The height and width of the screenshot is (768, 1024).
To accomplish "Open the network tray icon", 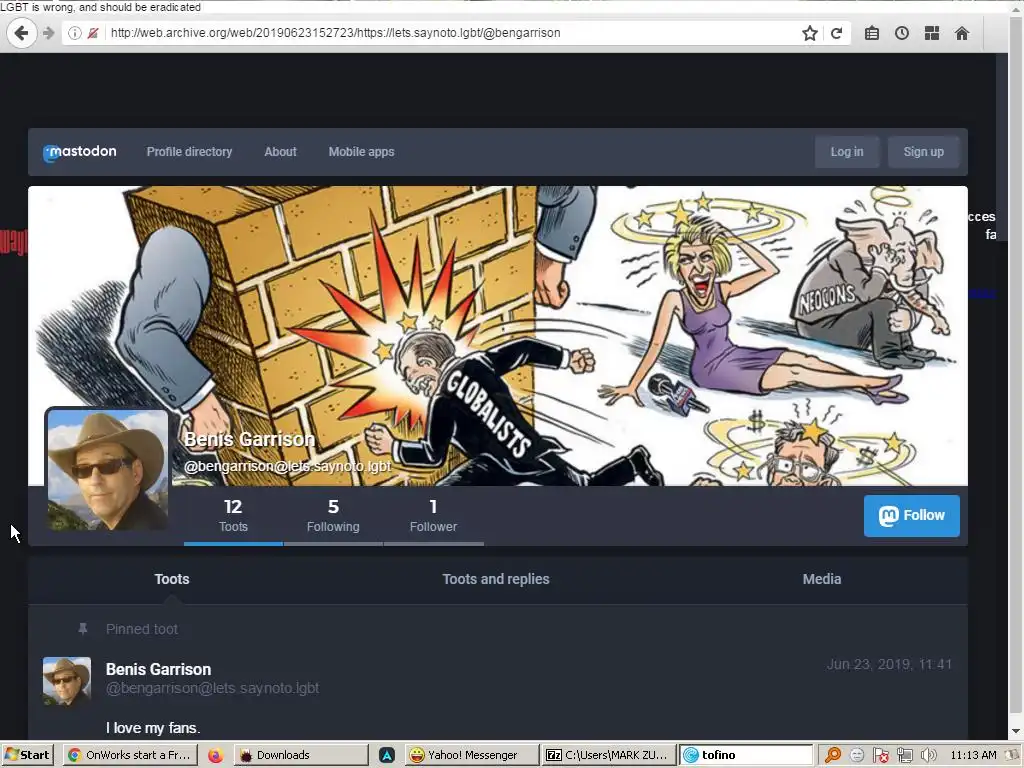I will coord(904,756).
